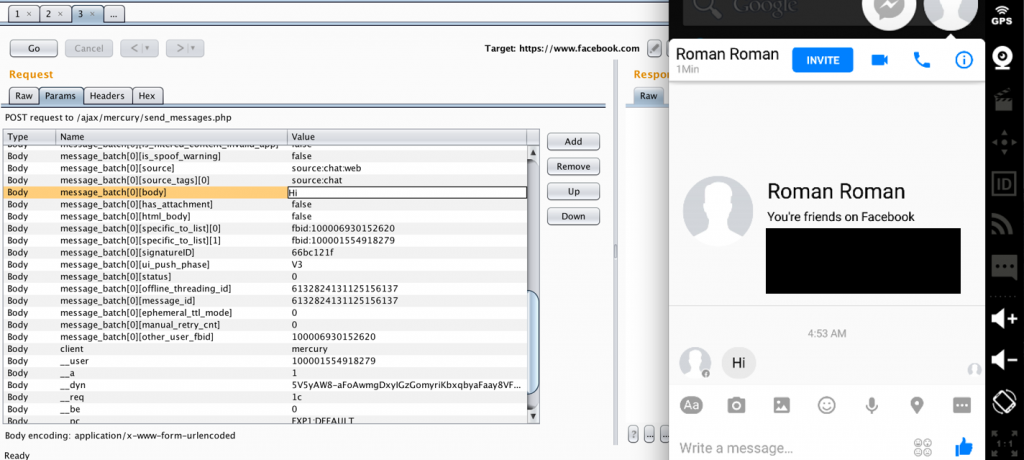Image resolution: width=1024 pixels, height=460 pixels.
Task: Switch to the Request Headers tab
Action: click(x=107, y=95)
